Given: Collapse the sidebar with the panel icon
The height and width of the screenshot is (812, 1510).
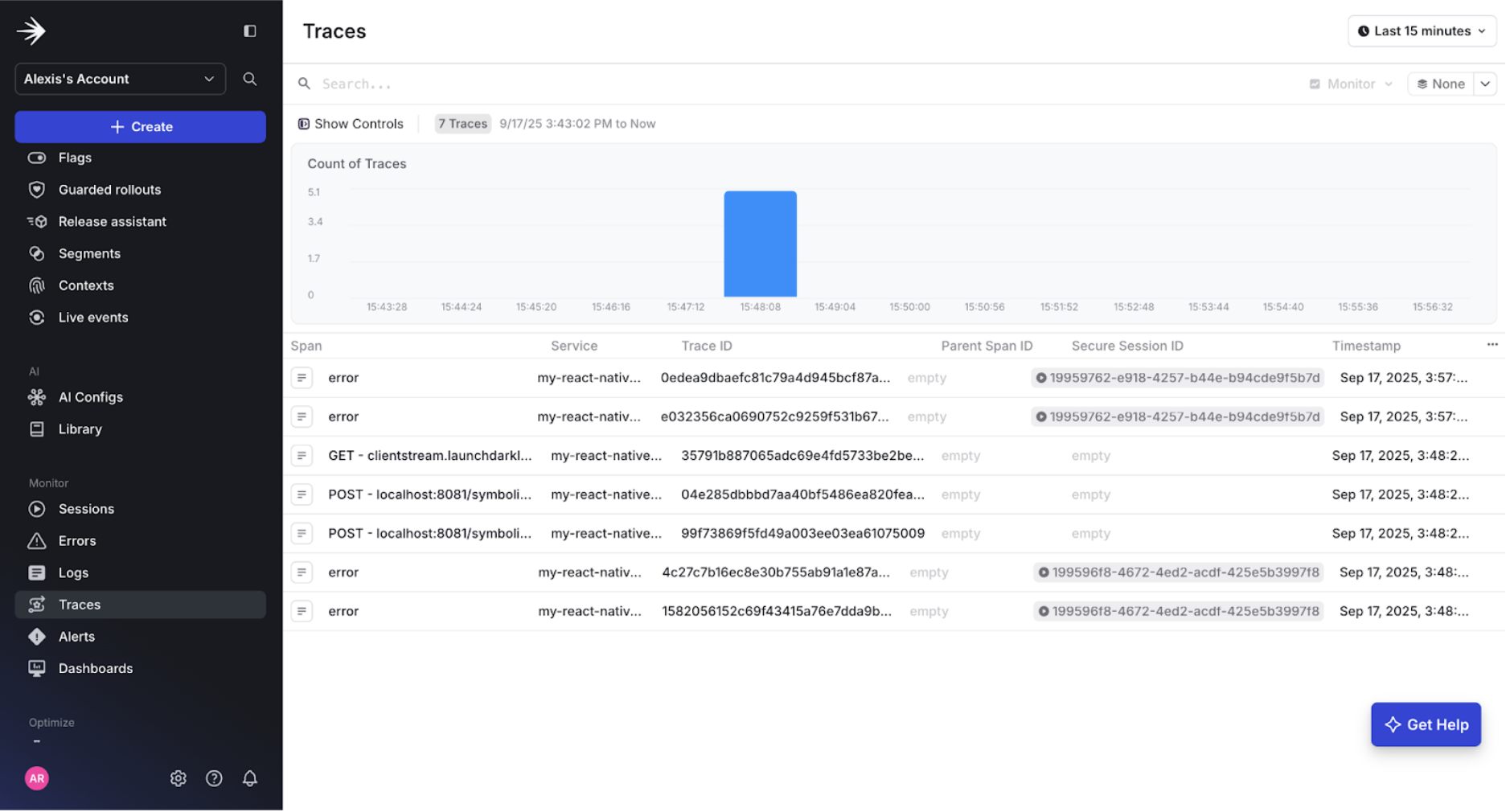Looking at the screenshot, I should point(249,30).
